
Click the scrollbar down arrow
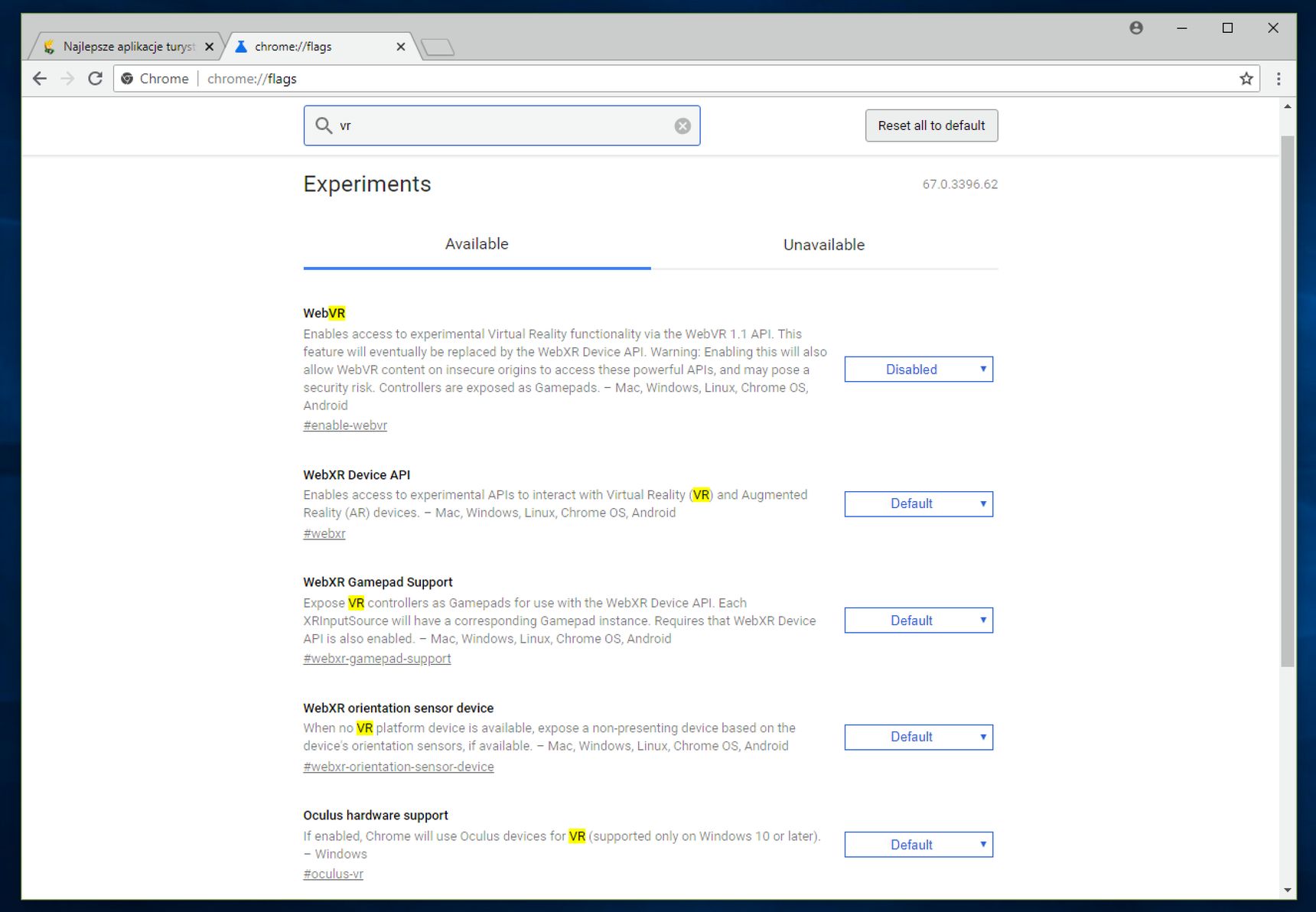[x=1288, y=891]
